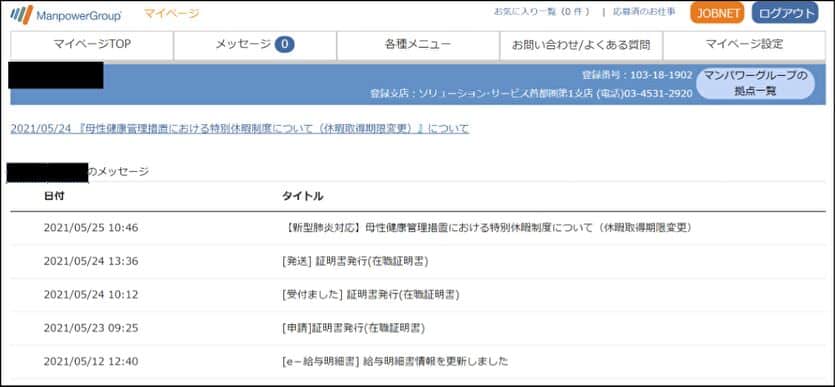This screenshot has height=387, width=835.
Task: Click the 日付 column header
Action: point(54,196)
